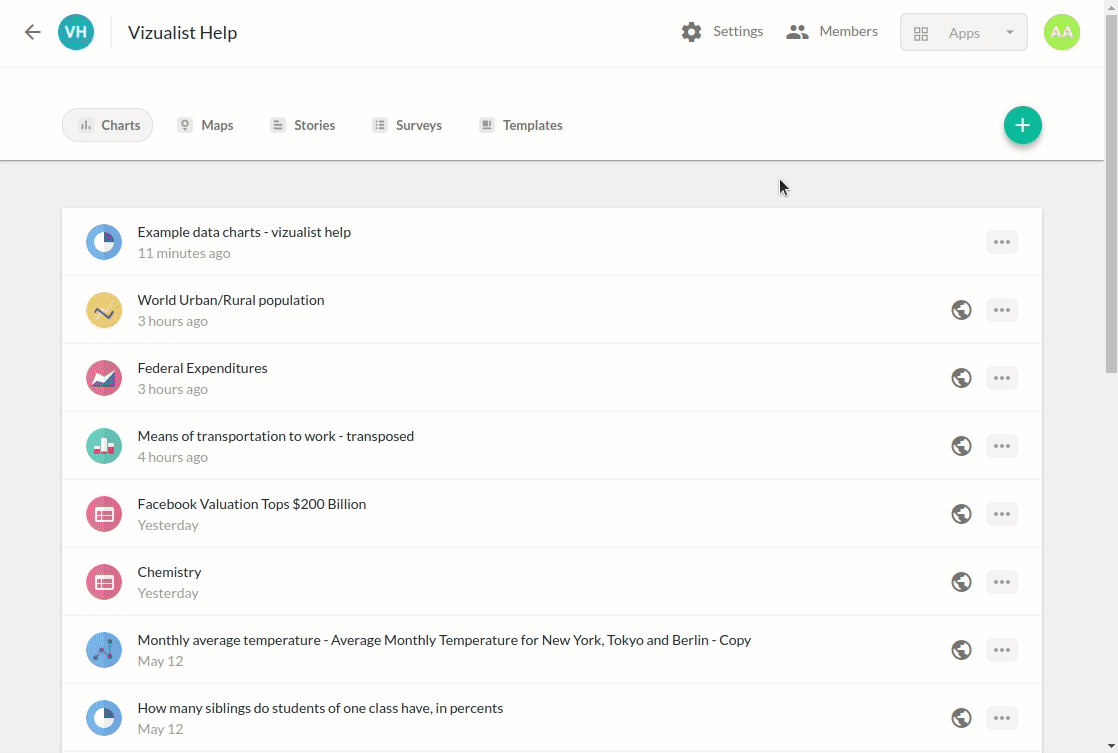Expand more options menu for Facebook Valuation

coord(1001,514)
